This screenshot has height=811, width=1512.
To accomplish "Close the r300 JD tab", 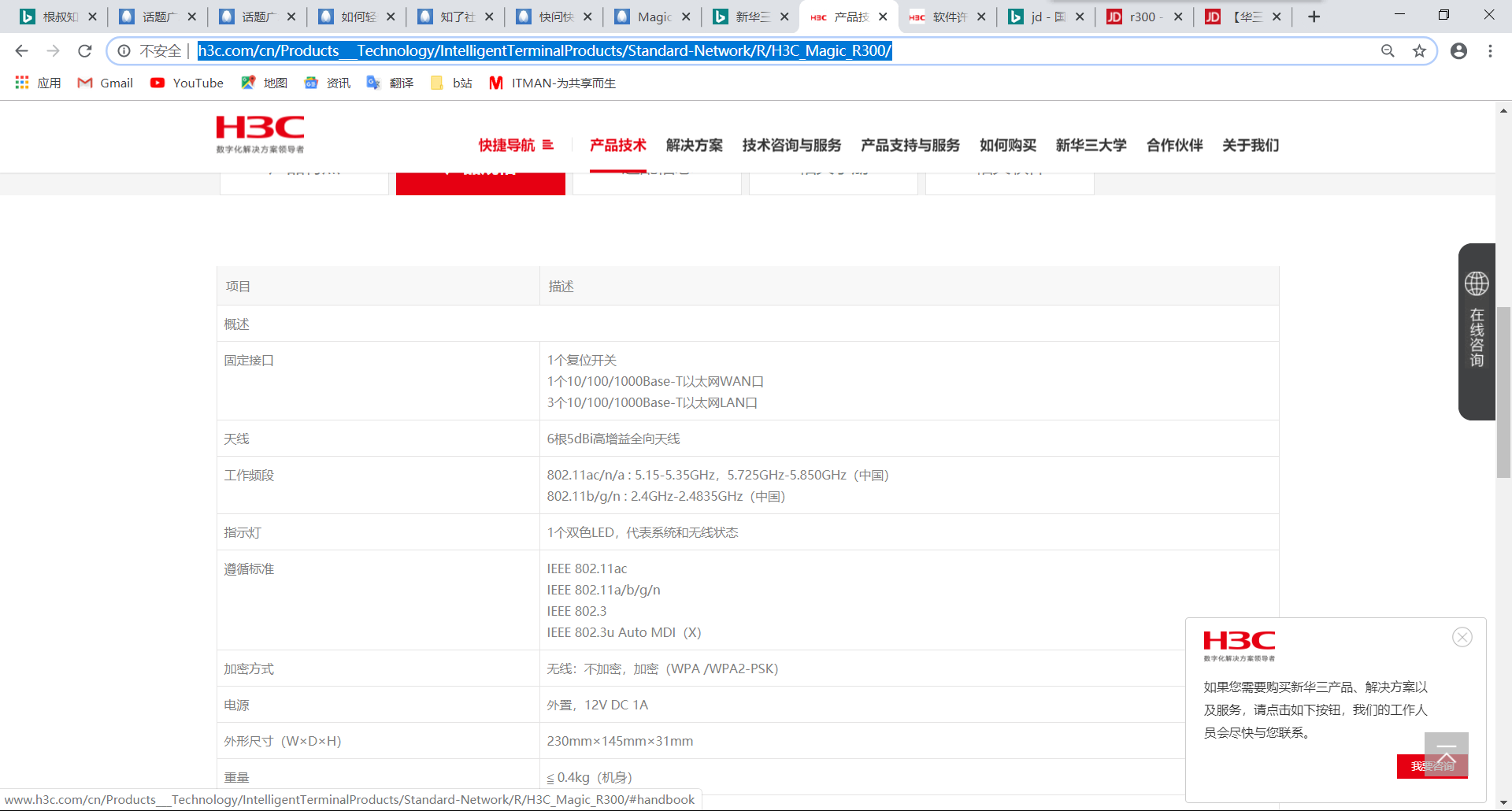I will (1177, 17).
